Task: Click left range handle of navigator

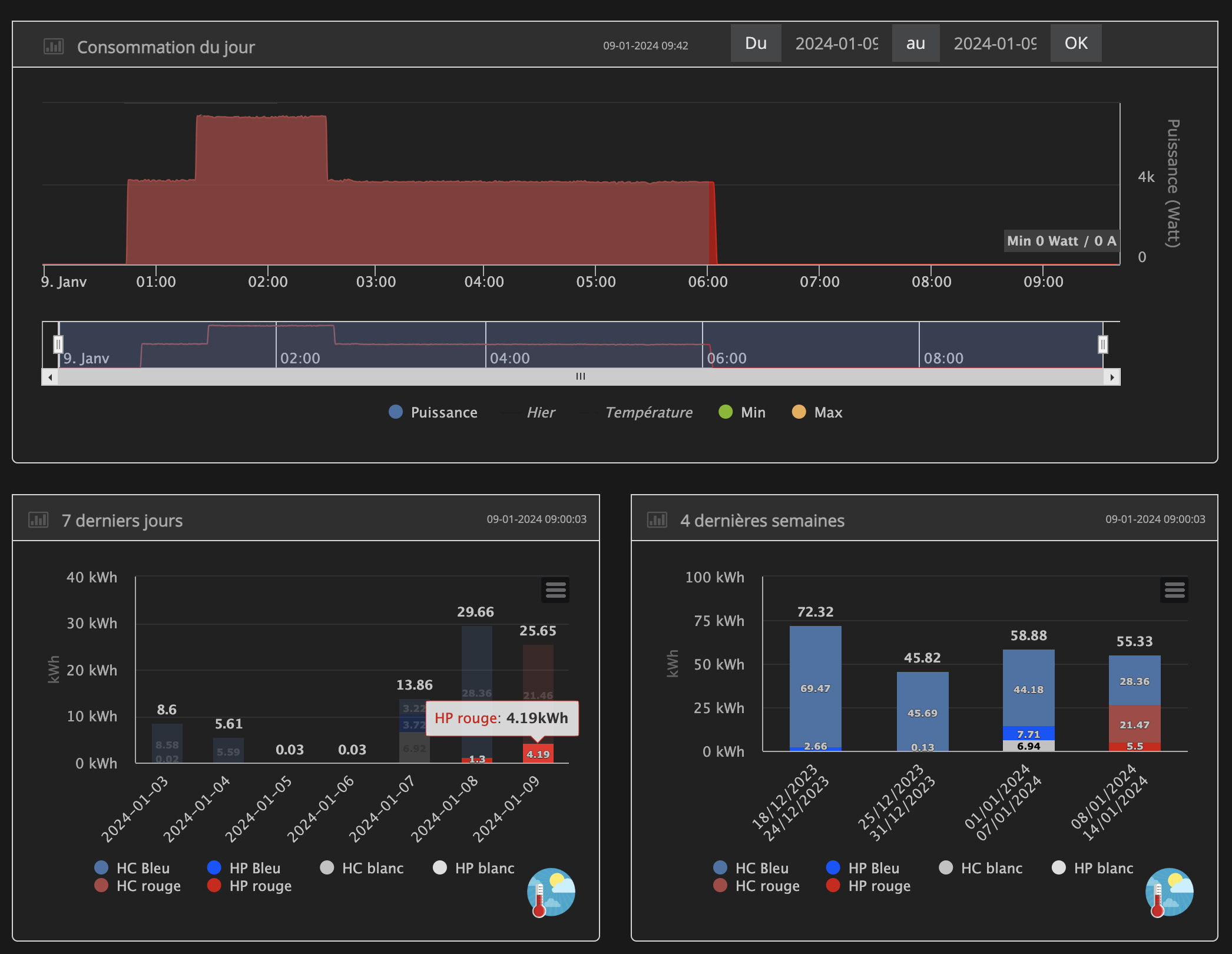Action: click(58, 344)
